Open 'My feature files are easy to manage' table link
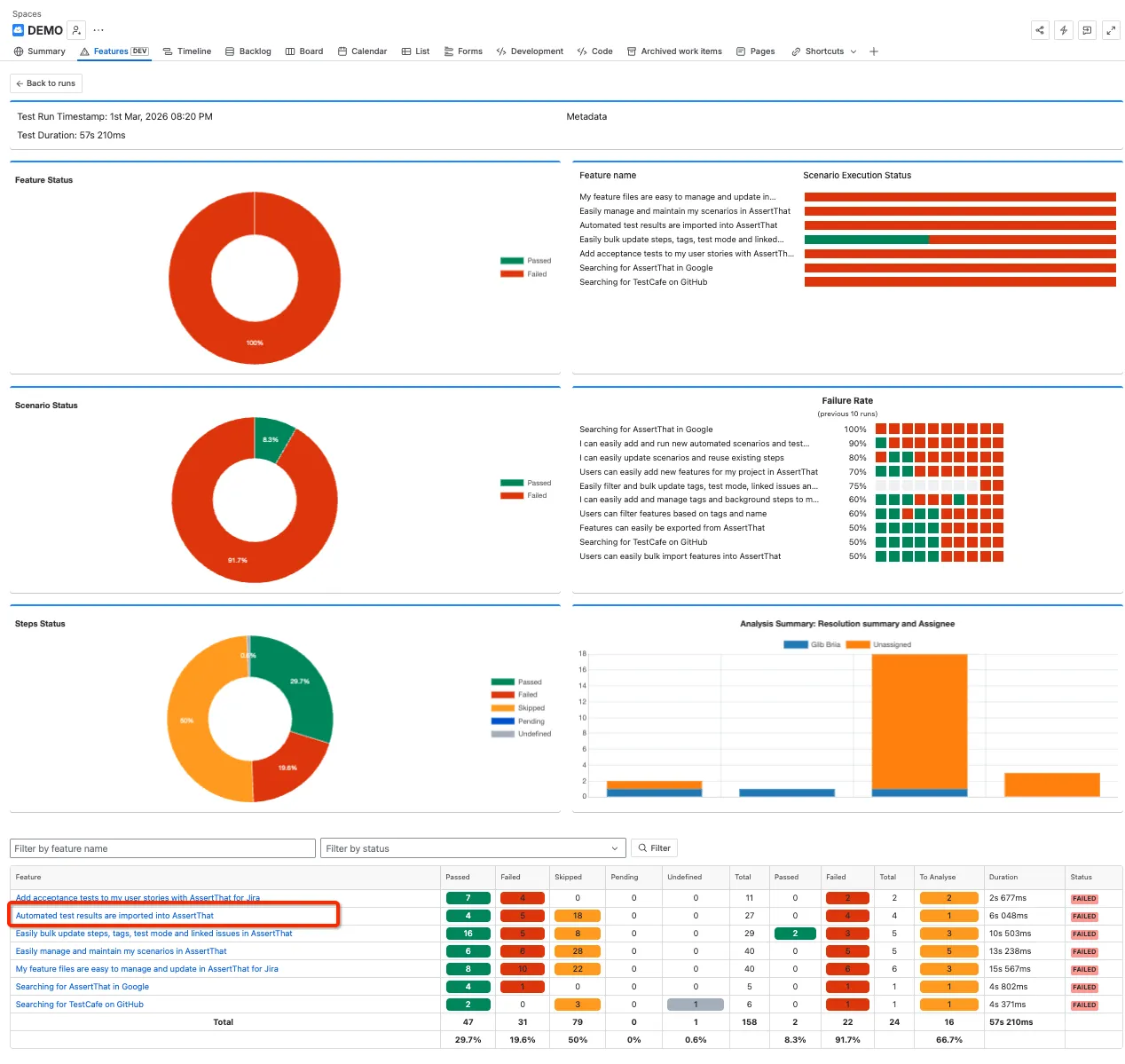The height and width of the screenshot is (1064, 1125). (146, 969)
